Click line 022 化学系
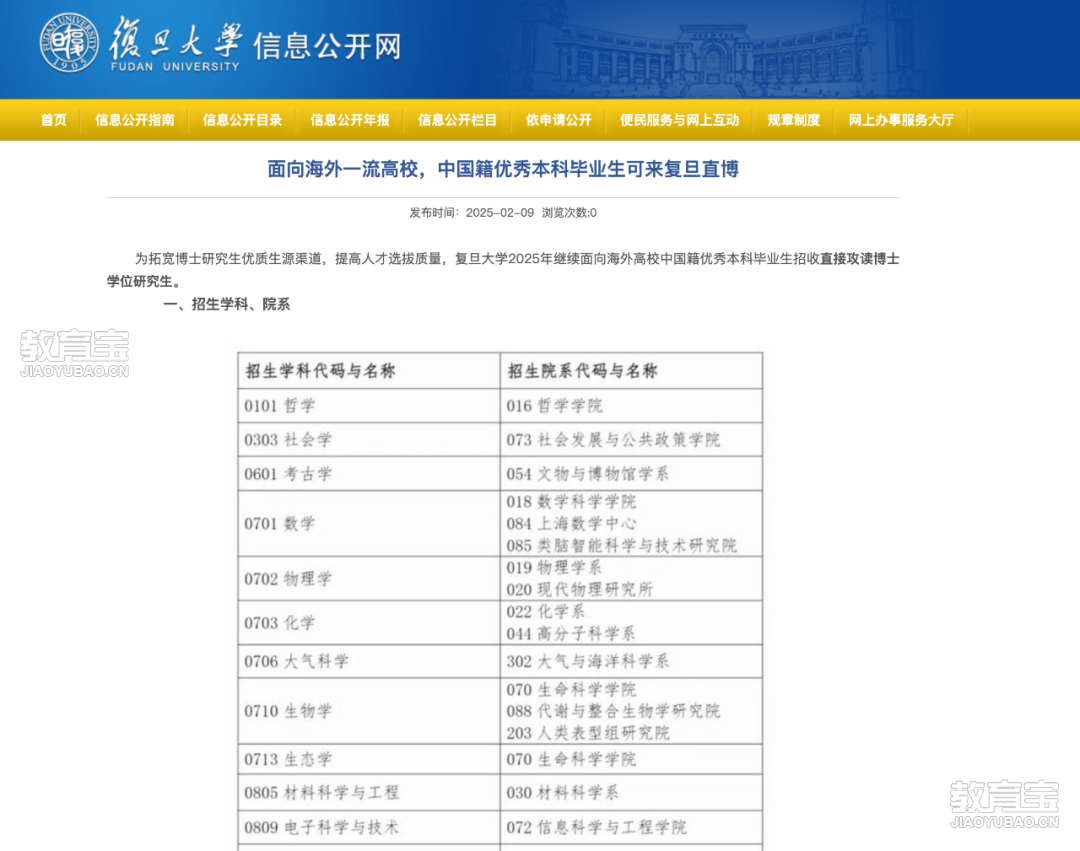The height and width of the screenshot is (851, 1080). tap(546, 611)
